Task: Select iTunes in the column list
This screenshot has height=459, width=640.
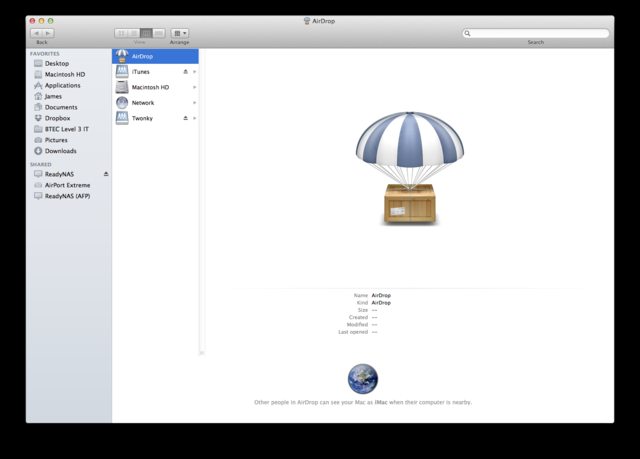Action: 156,72
